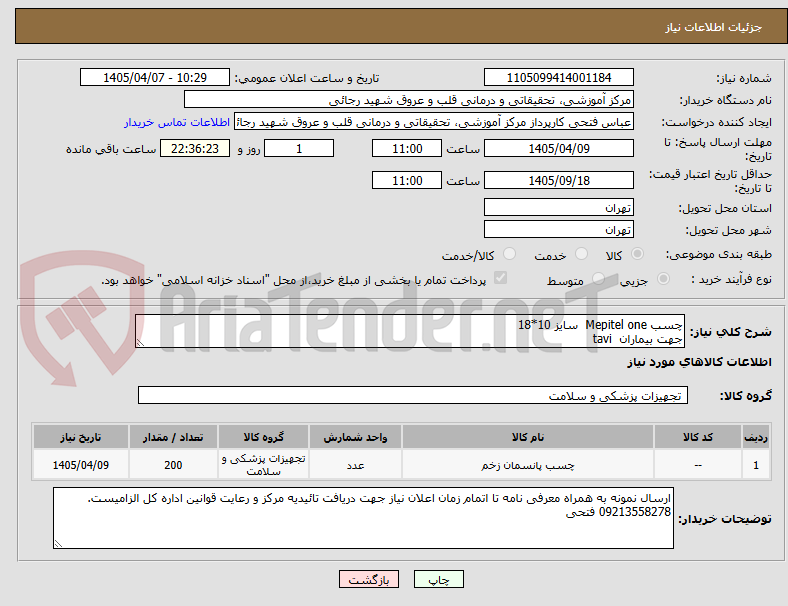788x606 pixels.
Task: Select the کالا/خدمت radio button
Action: pyautogui.click(x=509, y=254)
